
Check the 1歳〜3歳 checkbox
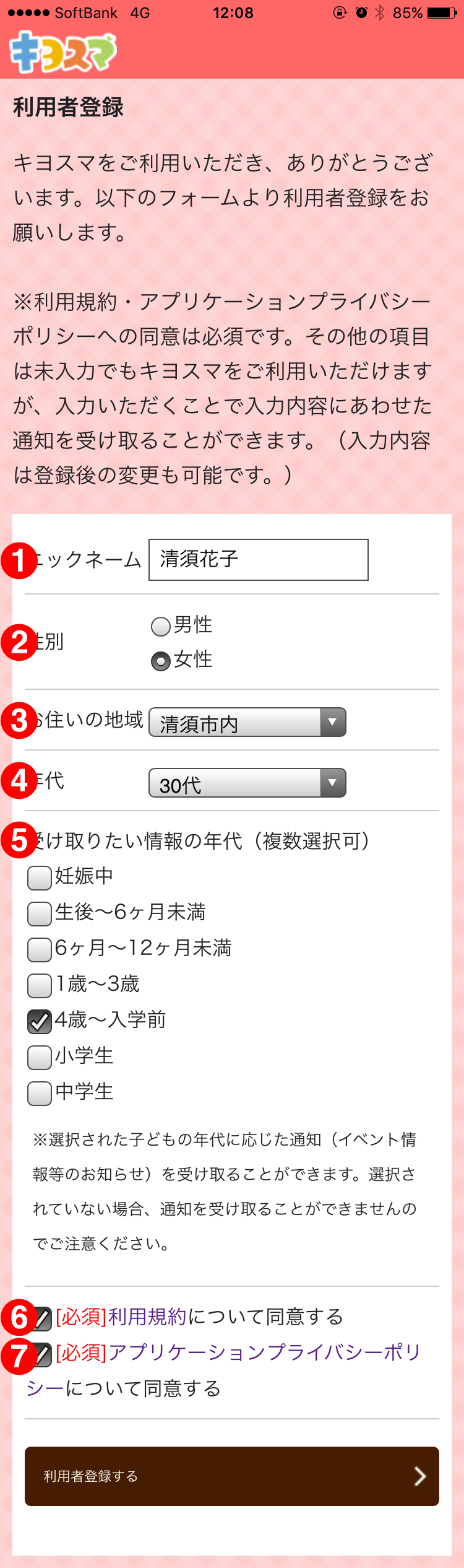(x=40, y=985)
